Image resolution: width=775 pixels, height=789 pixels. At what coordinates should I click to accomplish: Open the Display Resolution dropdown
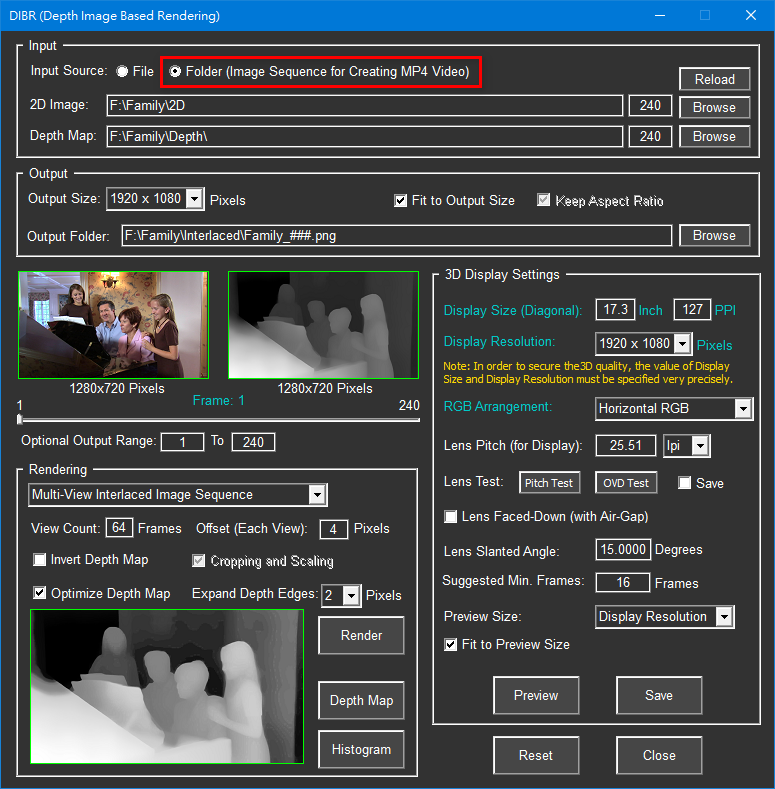(x=682, y=344)
